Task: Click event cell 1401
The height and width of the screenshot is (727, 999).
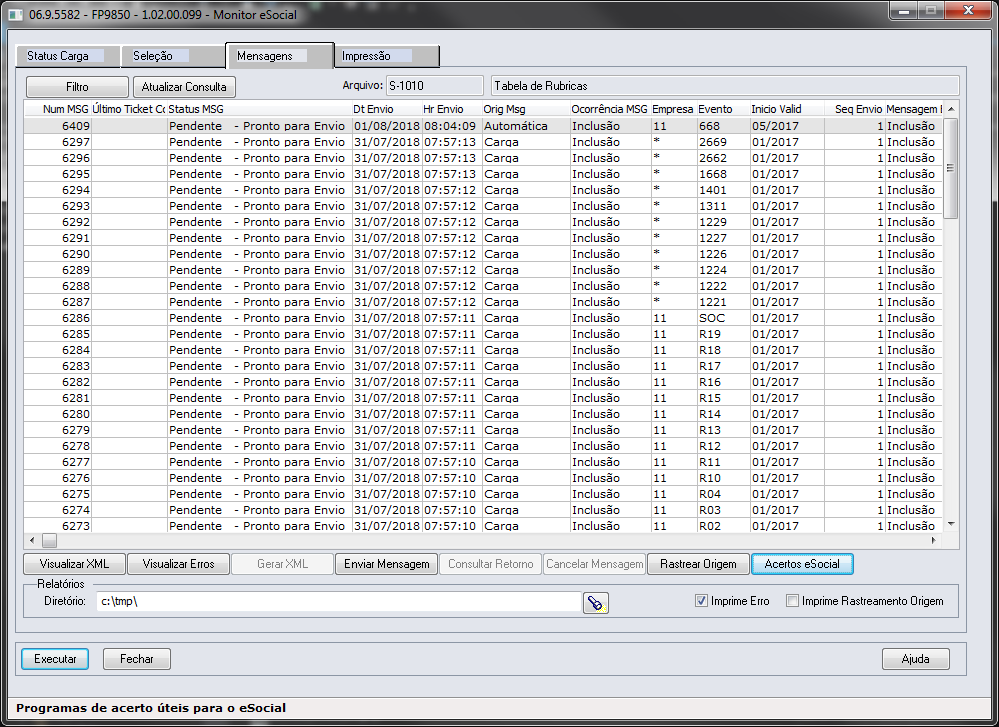Action: (x=724, y=190)
